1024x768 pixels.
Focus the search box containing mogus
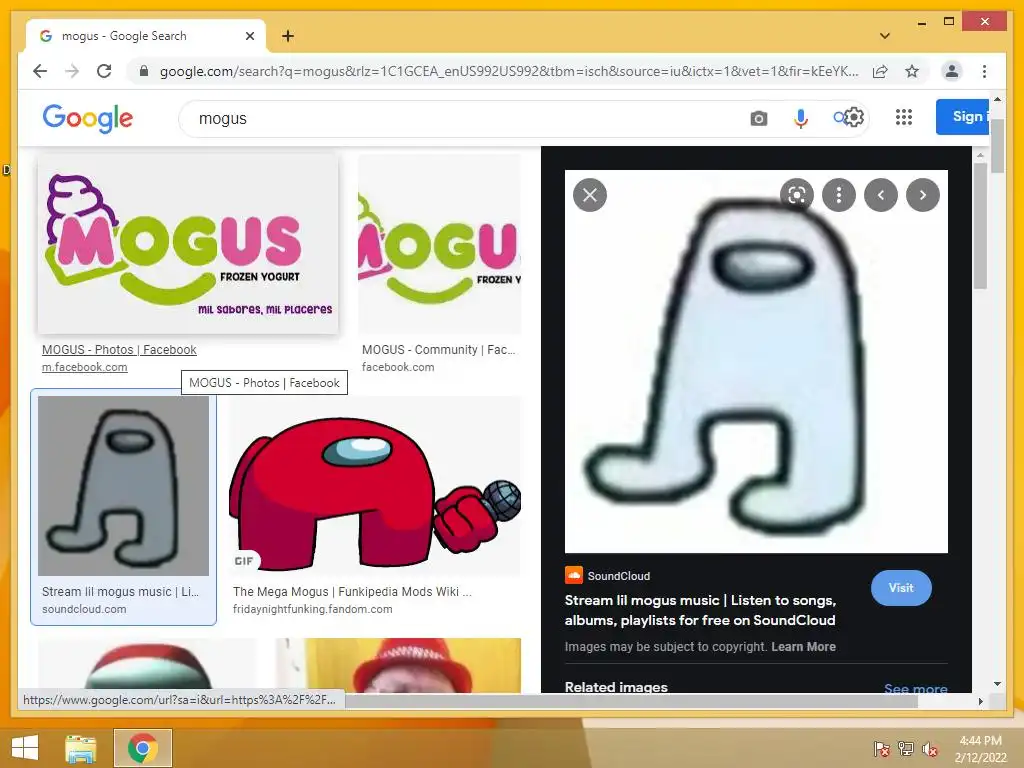point(457,118)
